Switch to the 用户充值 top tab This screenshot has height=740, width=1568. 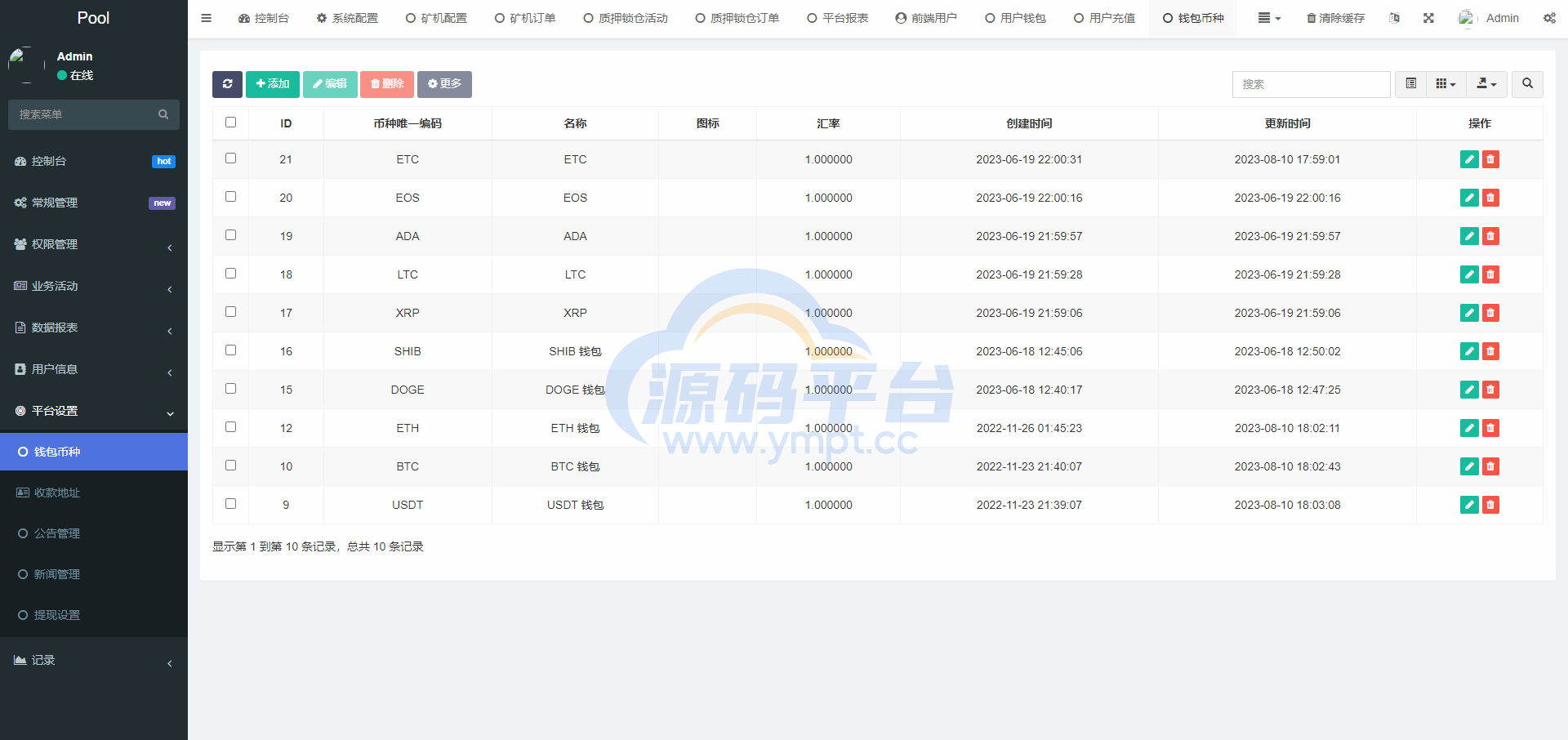point(1104,18)
